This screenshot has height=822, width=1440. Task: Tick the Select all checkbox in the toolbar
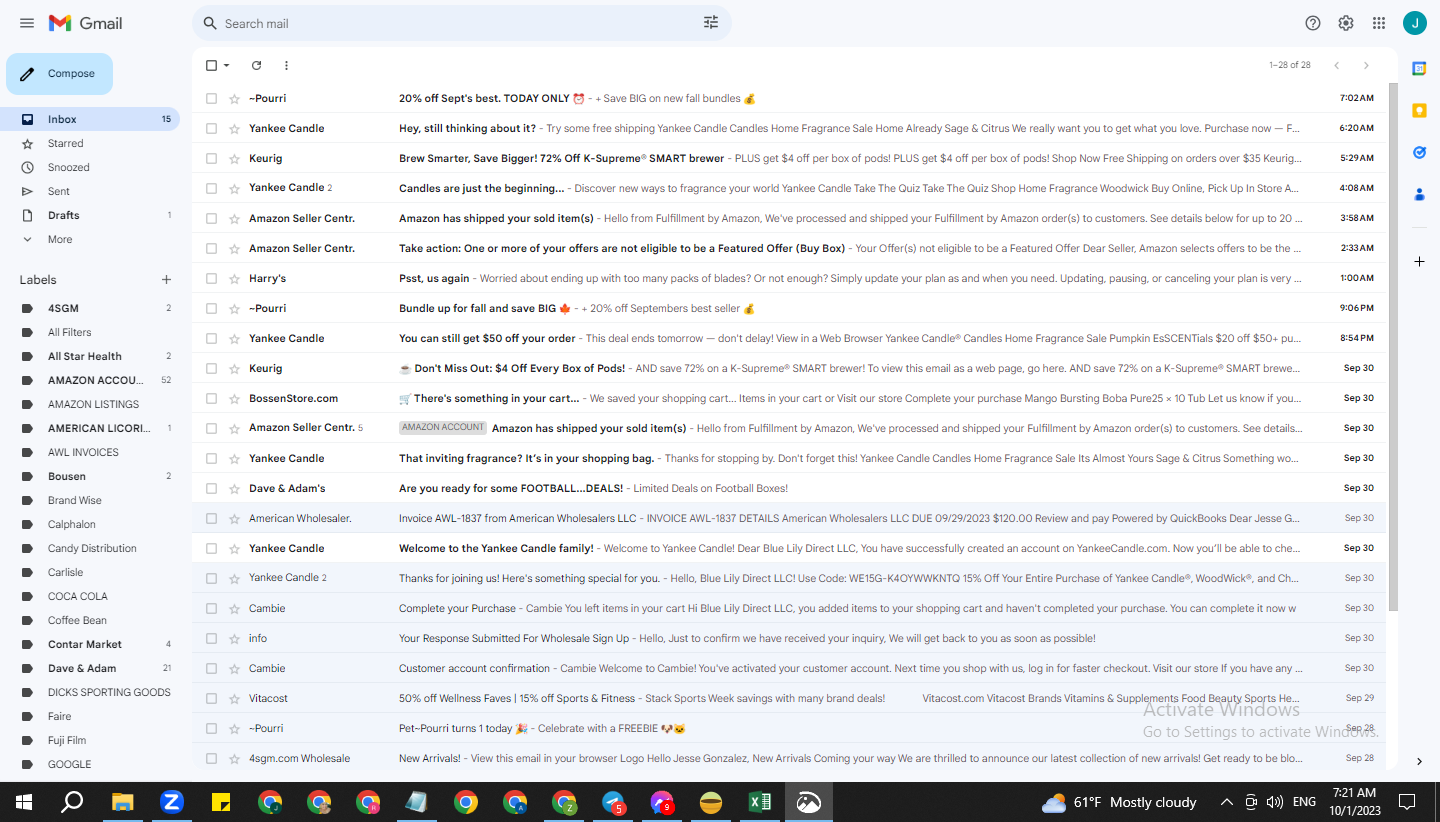tap(211, 65)
